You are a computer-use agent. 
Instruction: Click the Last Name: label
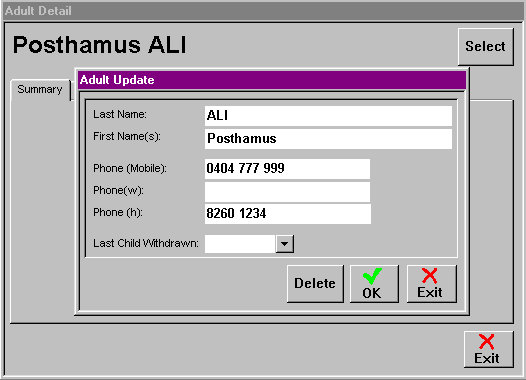[120, 114]
